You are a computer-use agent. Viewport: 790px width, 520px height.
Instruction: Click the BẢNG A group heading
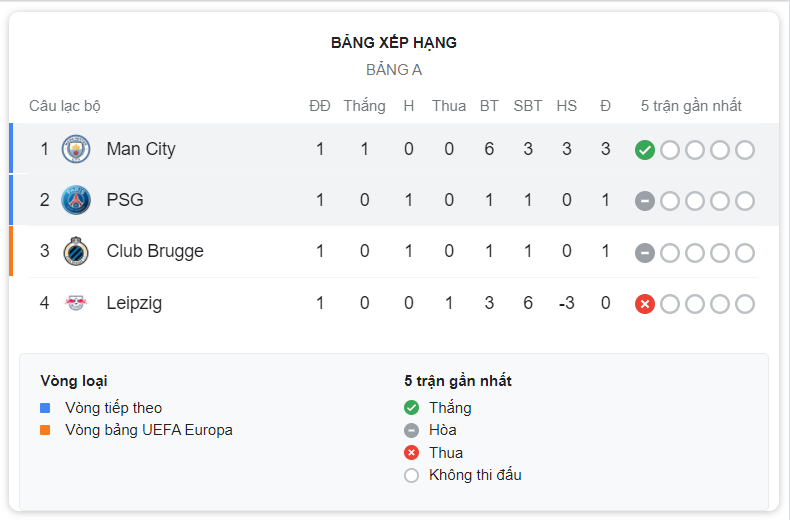coord(394,70)
